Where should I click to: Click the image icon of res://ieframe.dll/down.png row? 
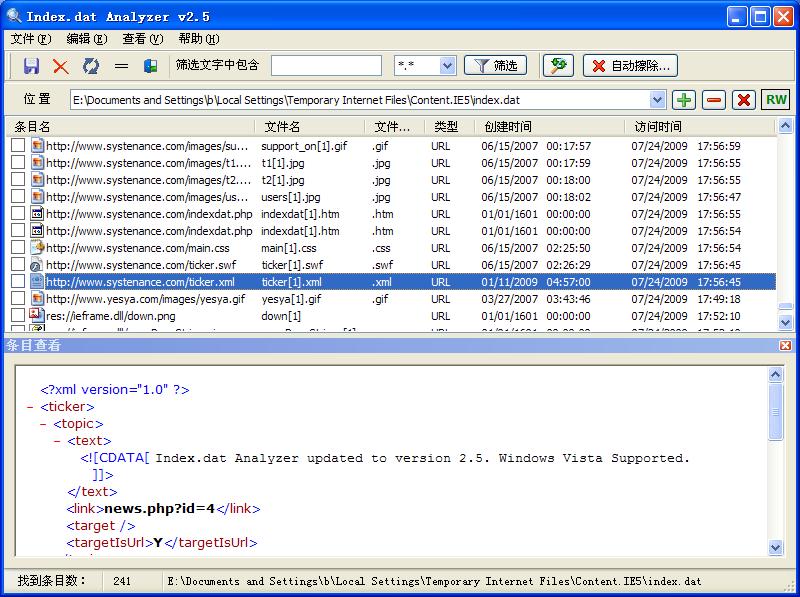36,315
